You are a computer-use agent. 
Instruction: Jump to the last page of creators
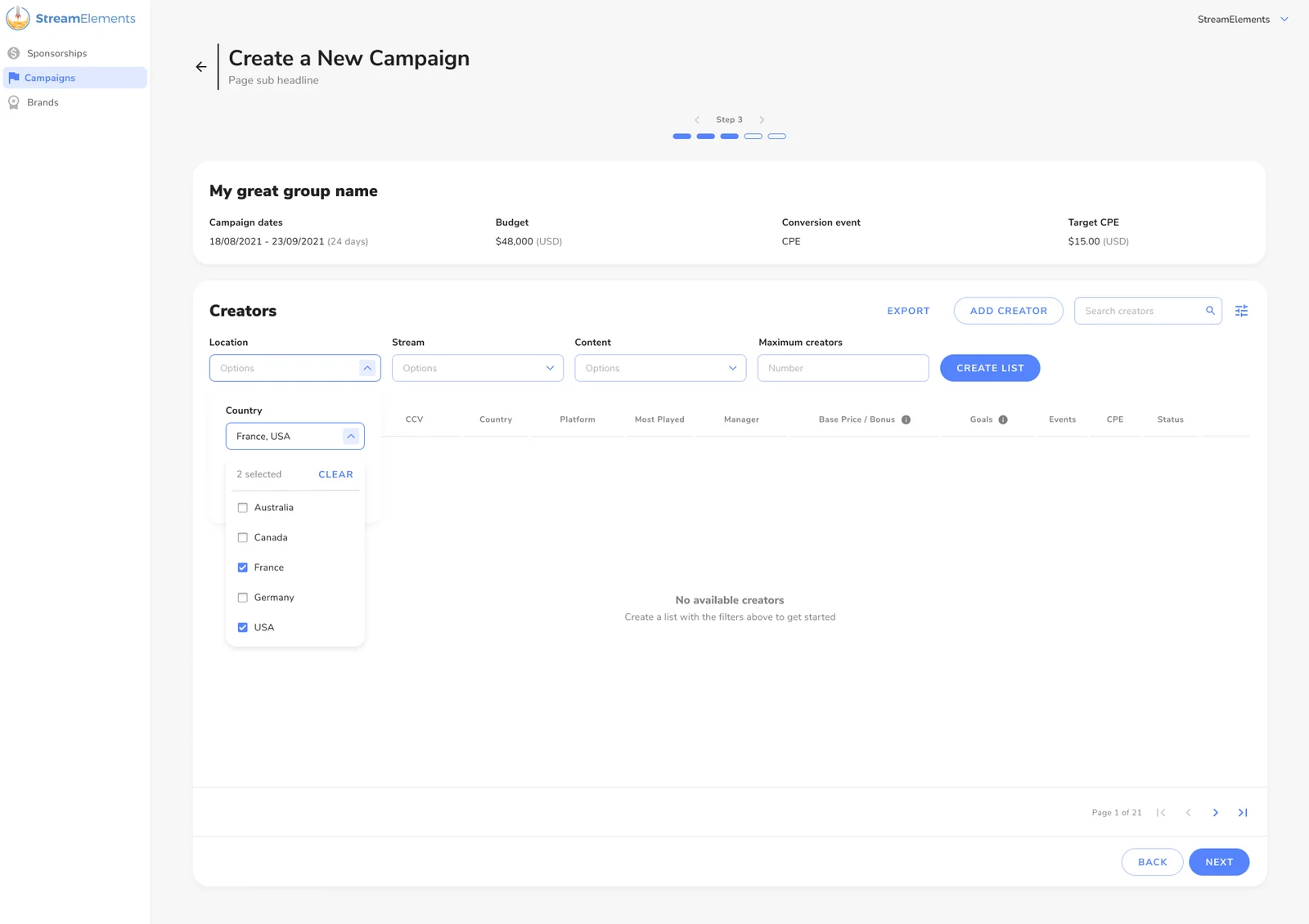(1243, 813)
